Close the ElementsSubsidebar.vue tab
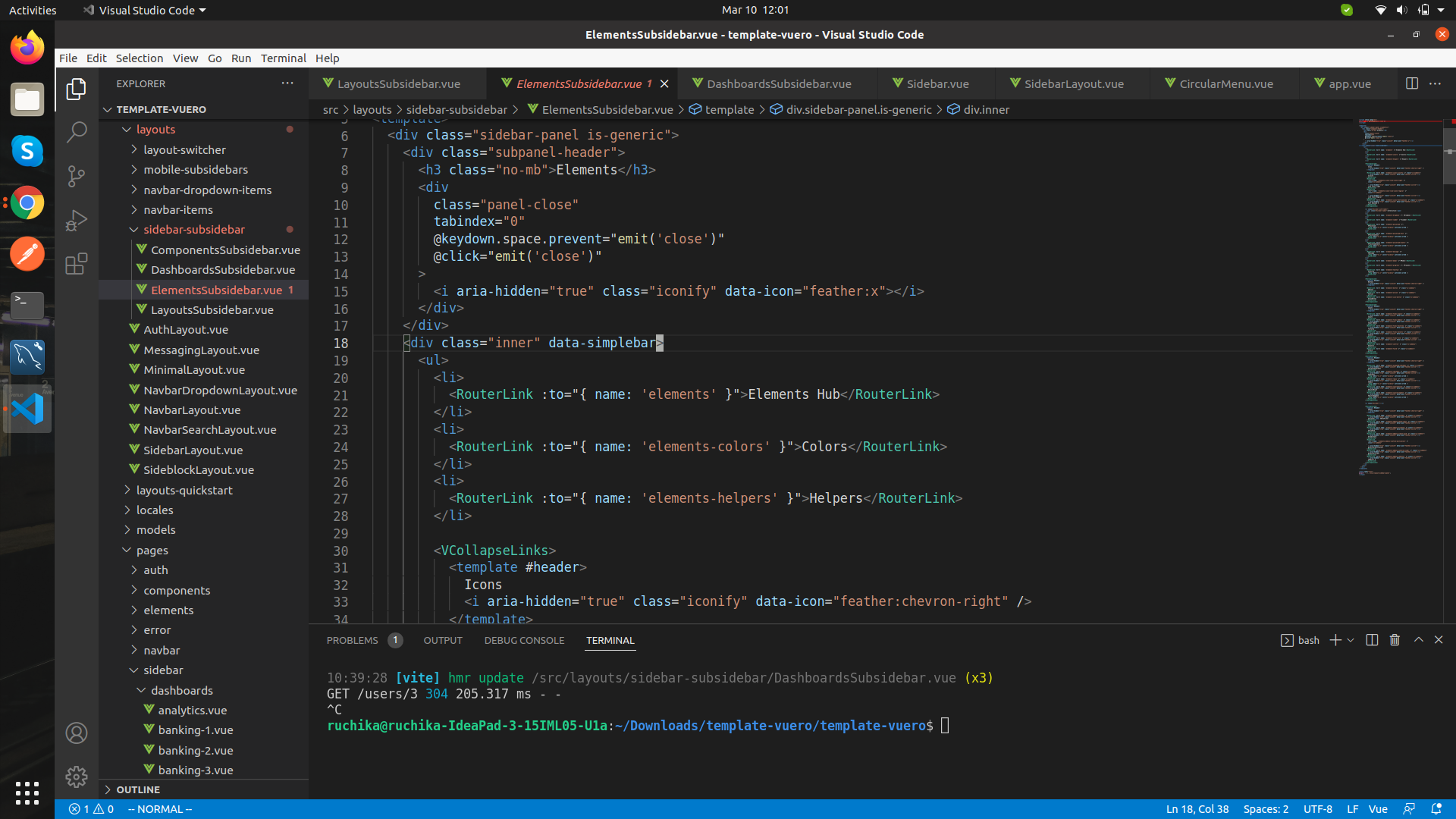 664,83
